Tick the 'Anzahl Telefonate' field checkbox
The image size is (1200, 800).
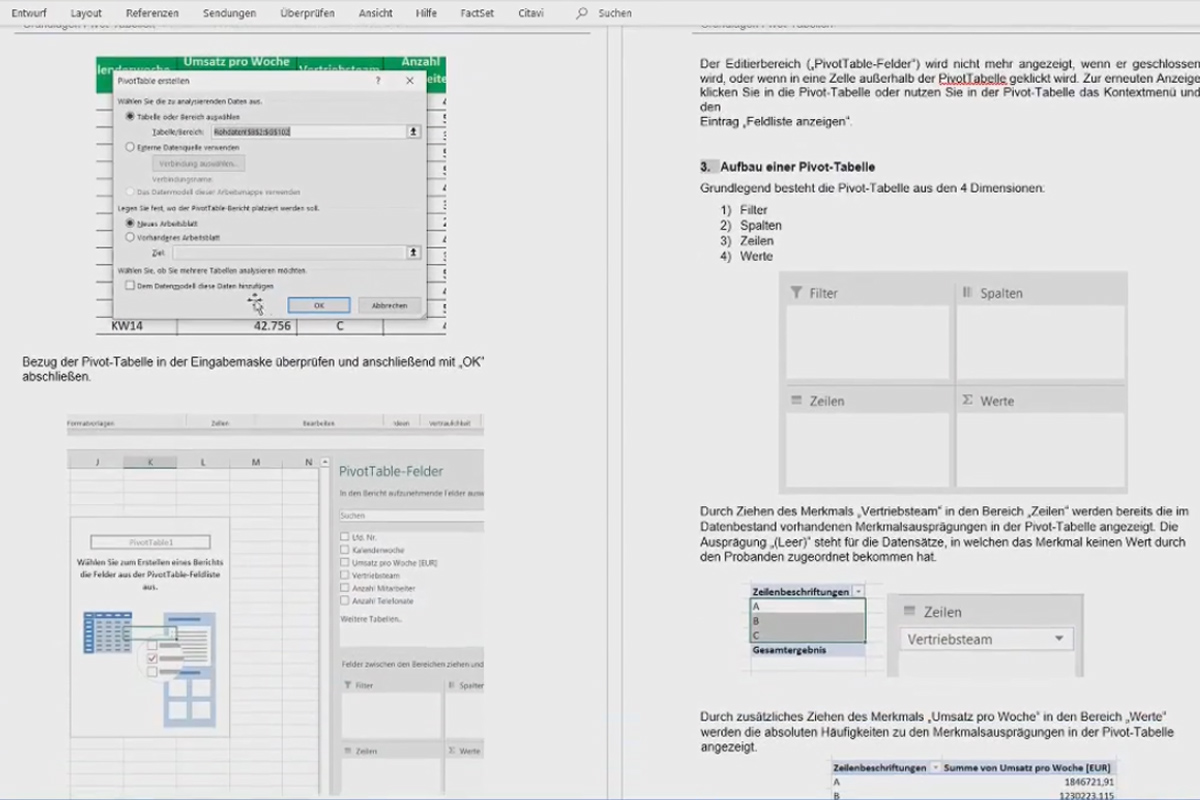point(345,602)
